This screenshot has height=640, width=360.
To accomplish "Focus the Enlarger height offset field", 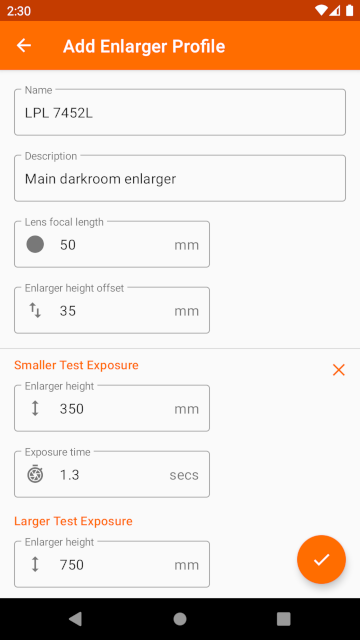I will [112, 311].
